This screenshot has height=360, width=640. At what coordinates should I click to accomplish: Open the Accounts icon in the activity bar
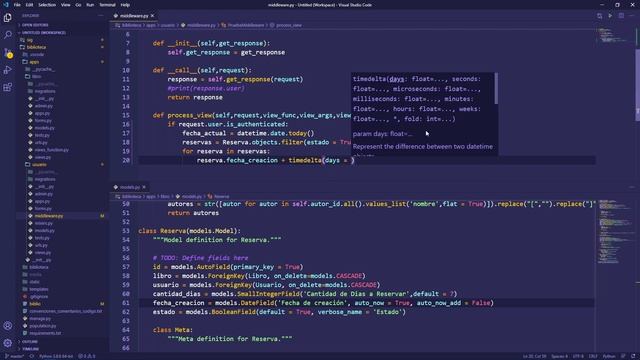pyautogui.click(x=7, y=326)
